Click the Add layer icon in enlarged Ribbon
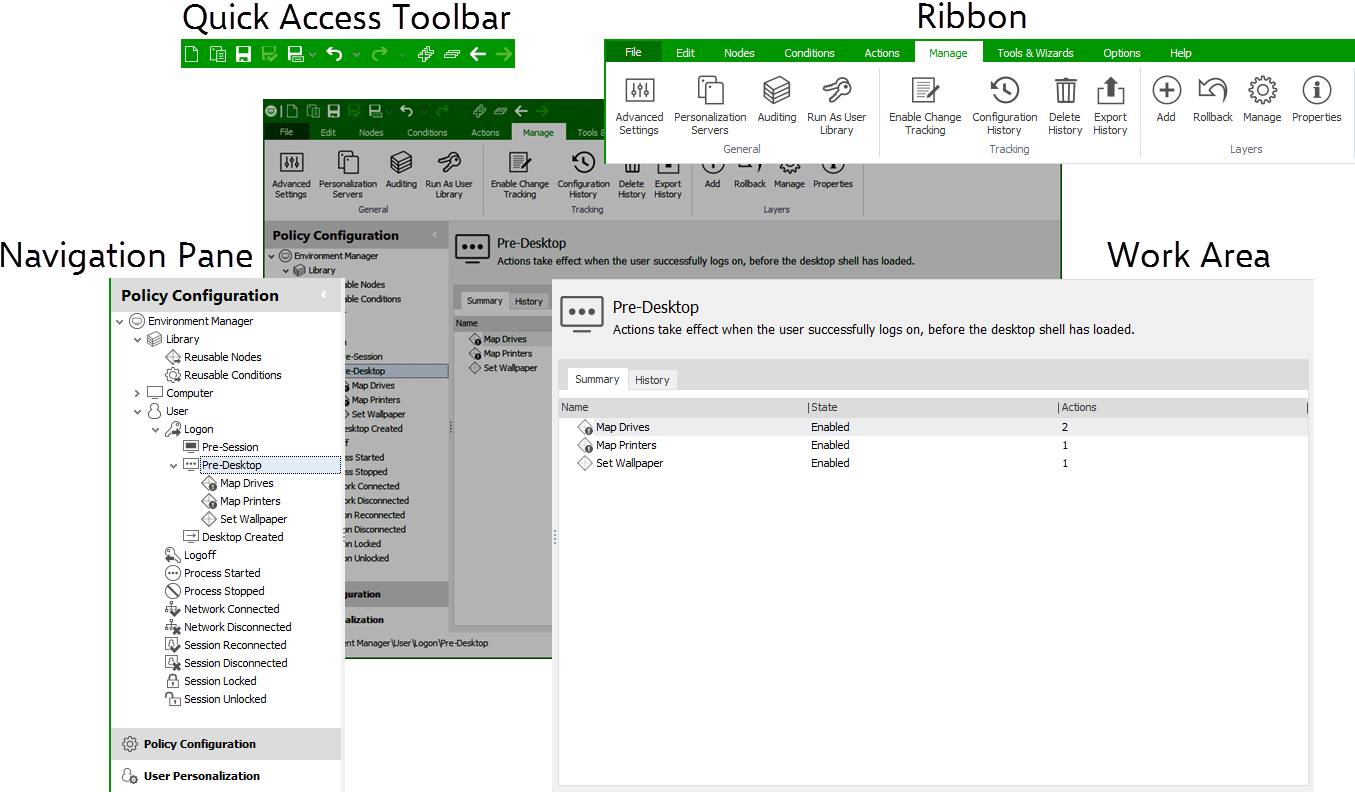This screenshot has height=792, width=1355. click(x=1166, y=91)
